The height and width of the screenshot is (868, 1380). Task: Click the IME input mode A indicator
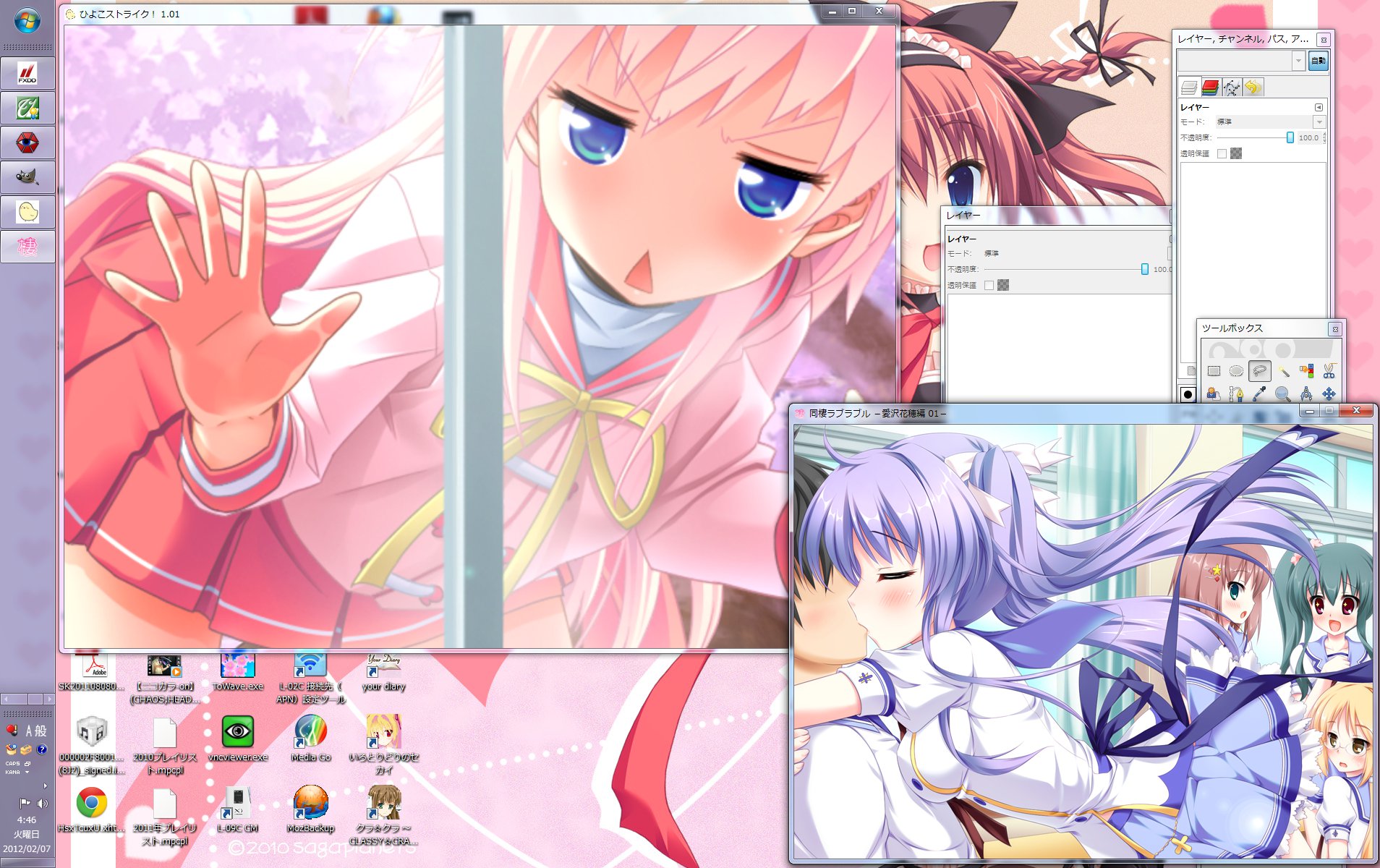pos(30,731)
